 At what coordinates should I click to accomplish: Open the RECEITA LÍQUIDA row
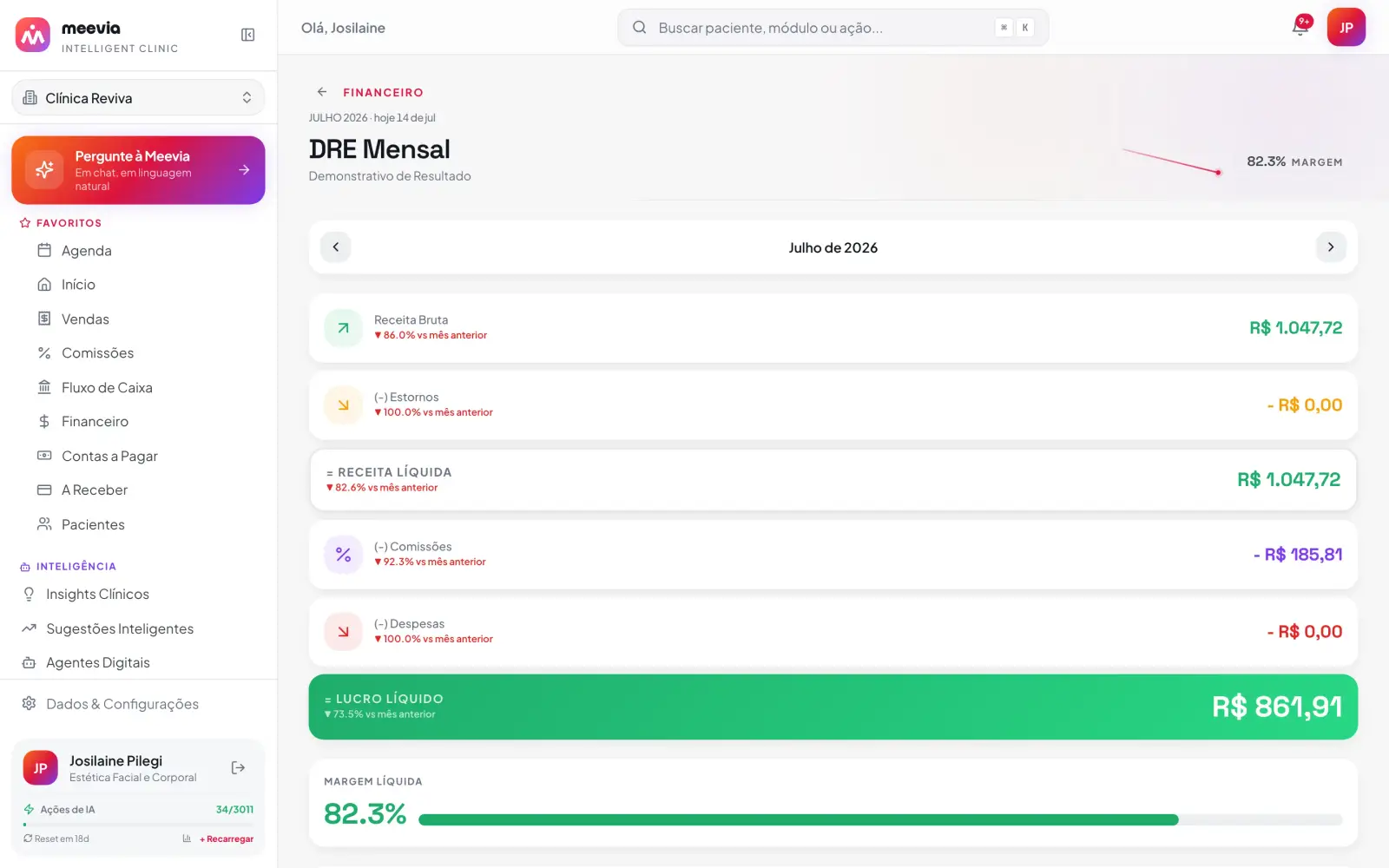point(833,480)
